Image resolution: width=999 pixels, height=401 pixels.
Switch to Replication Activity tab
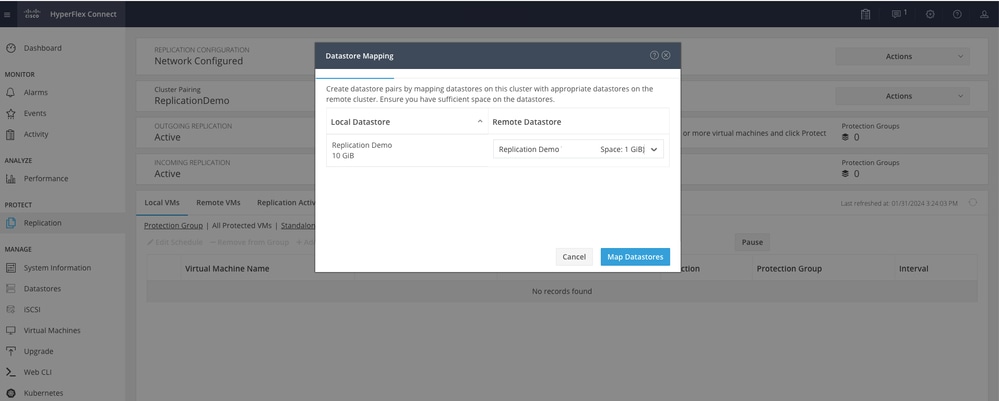point(286,203)
